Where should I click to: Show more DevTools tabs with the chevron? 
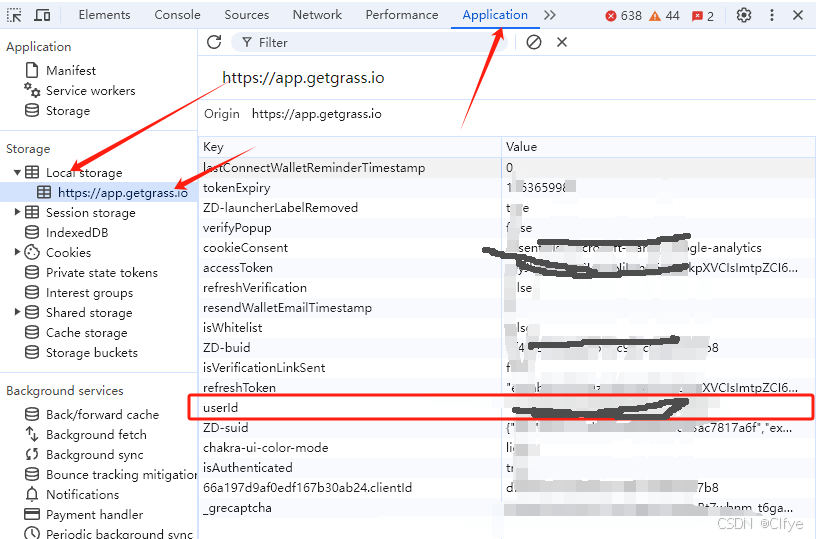pyautogui.click(x=550, y=15)
